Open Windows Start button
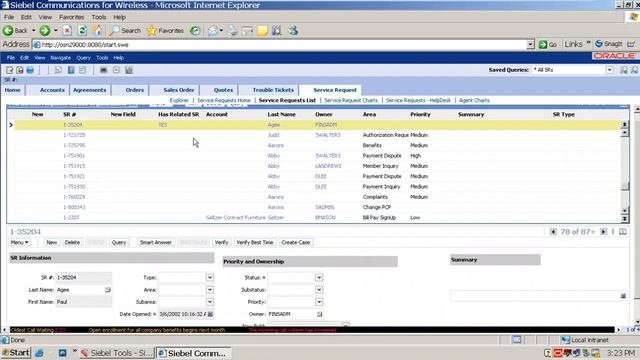Image resolution: width=640 pixels, height=360 pixels. click(x=16, y=353)
